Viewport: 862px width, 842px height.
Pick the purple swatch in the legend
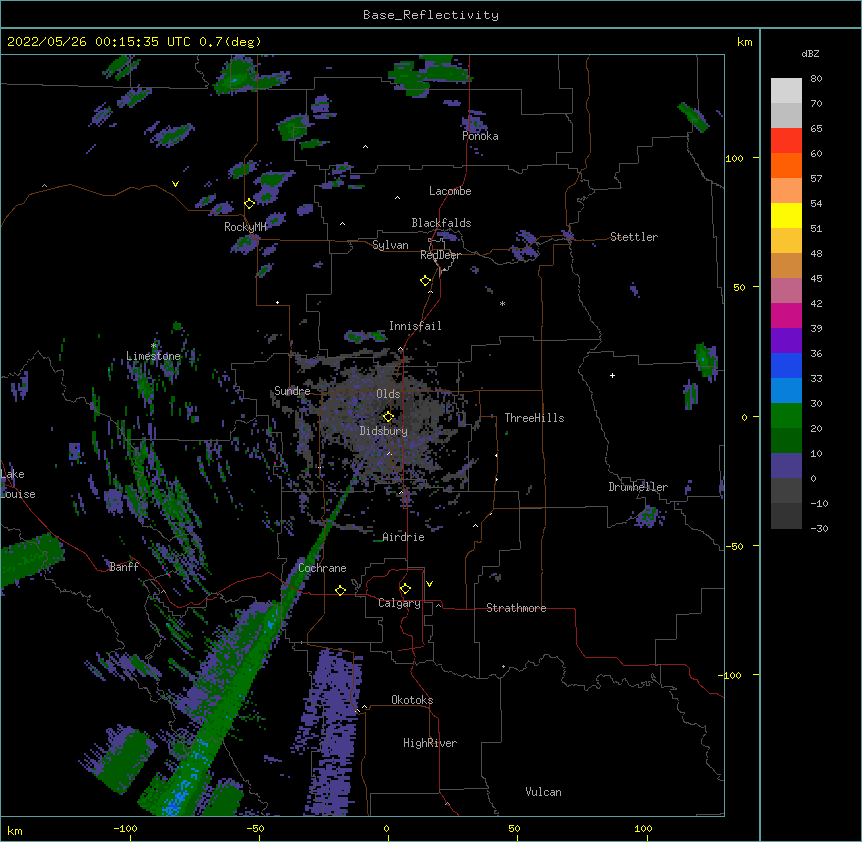[x=786, y=341]
